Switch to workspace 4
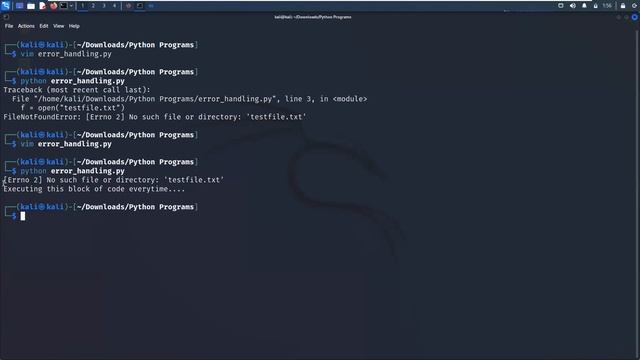Screen dimensions: 640x360 coord(114,6)
